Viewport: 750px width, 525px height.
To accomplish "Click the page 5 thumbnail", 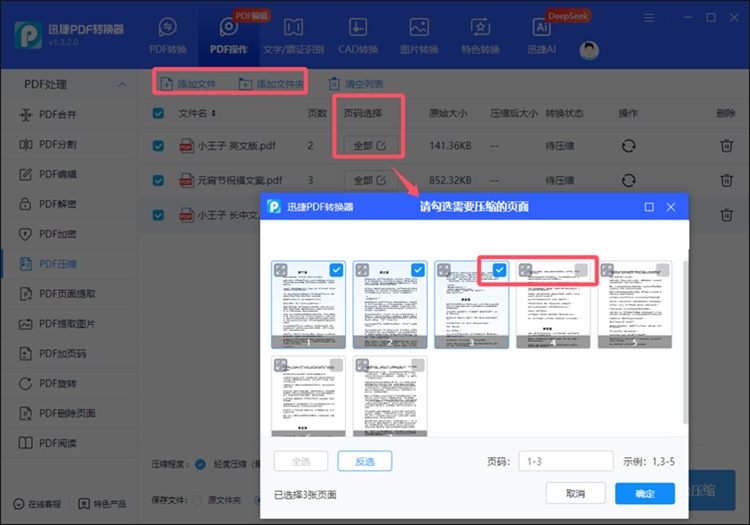I will coord(635,305).
